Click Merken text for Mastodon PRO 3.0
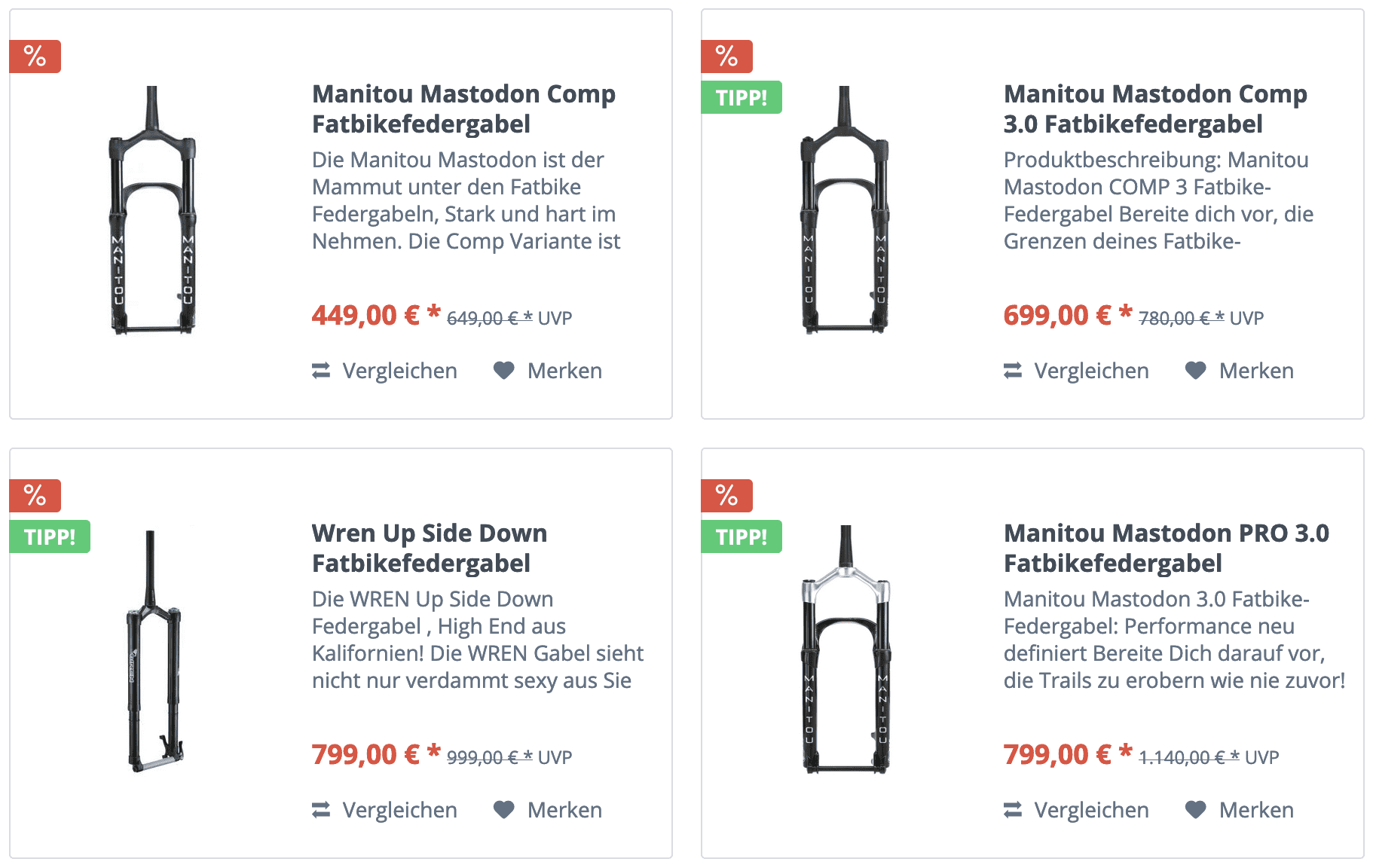The width and height of the screenshot is (1373, 868). pos(1255,809)
